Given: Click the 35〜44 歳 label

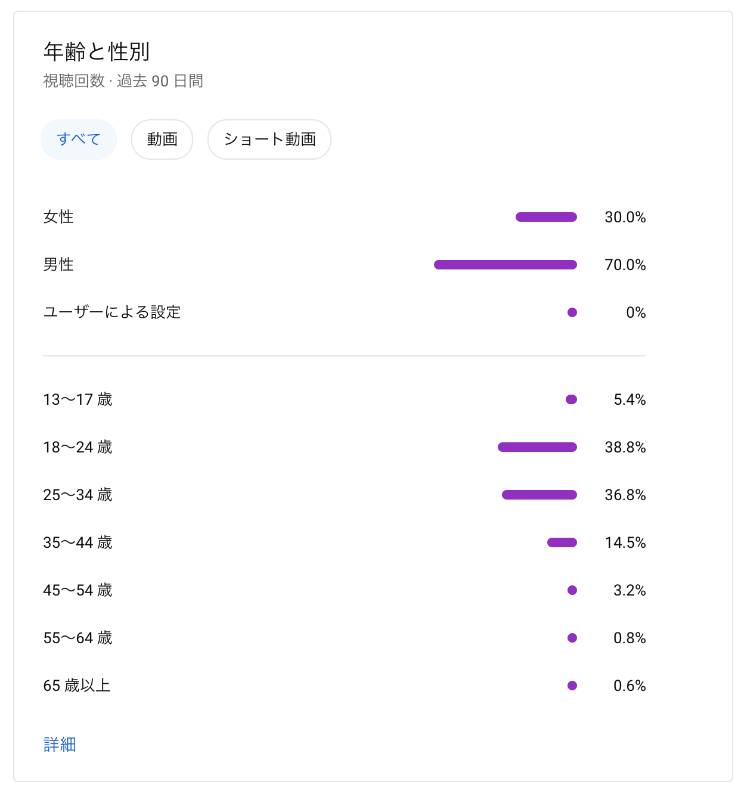Looking at the screenshot, I should point(78,542).
